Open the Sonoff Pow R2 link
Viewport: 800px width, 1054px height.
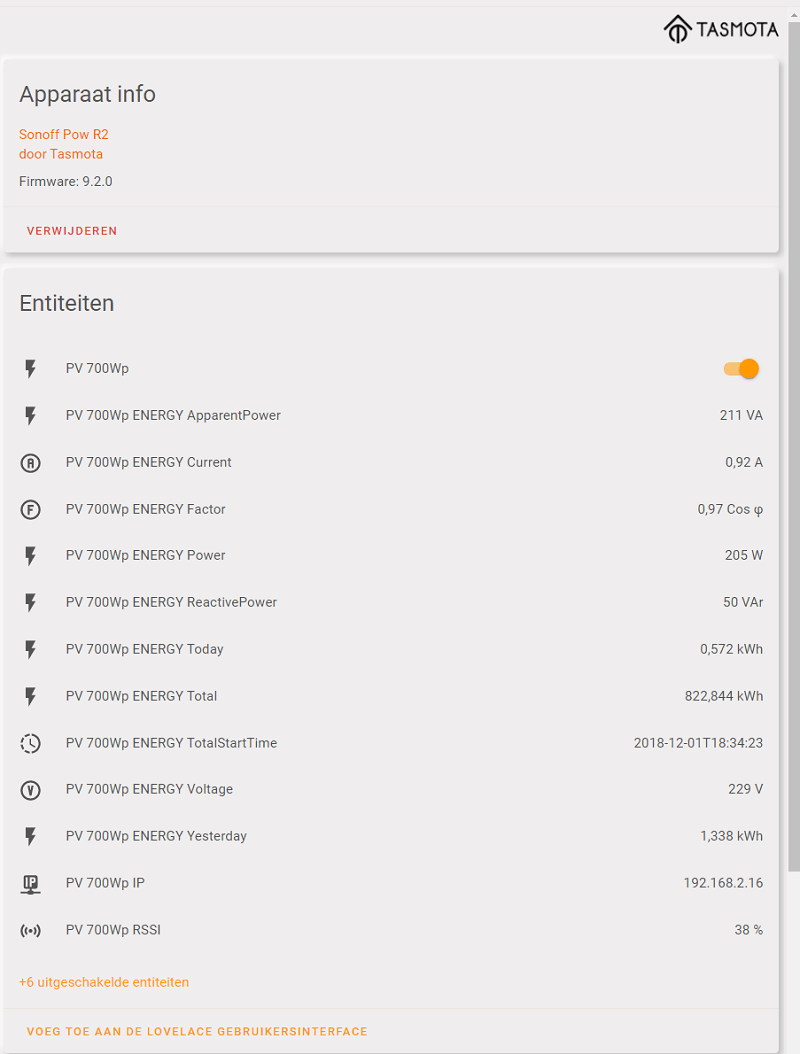(64, 134)
